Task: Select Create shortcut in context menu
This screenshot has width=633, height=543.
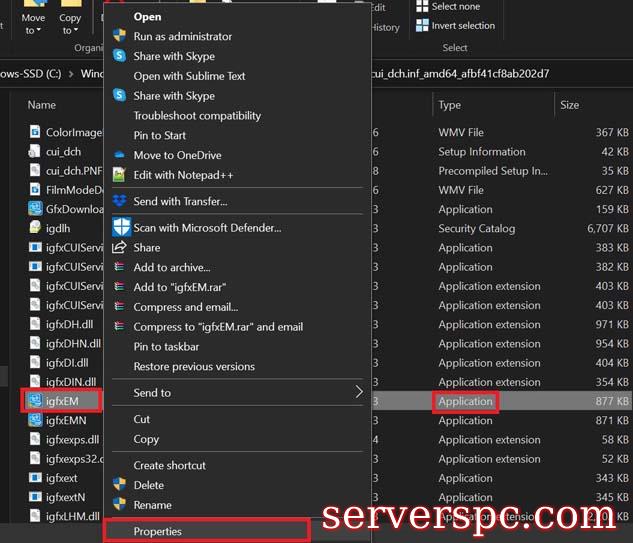Action: click(169, 465)
